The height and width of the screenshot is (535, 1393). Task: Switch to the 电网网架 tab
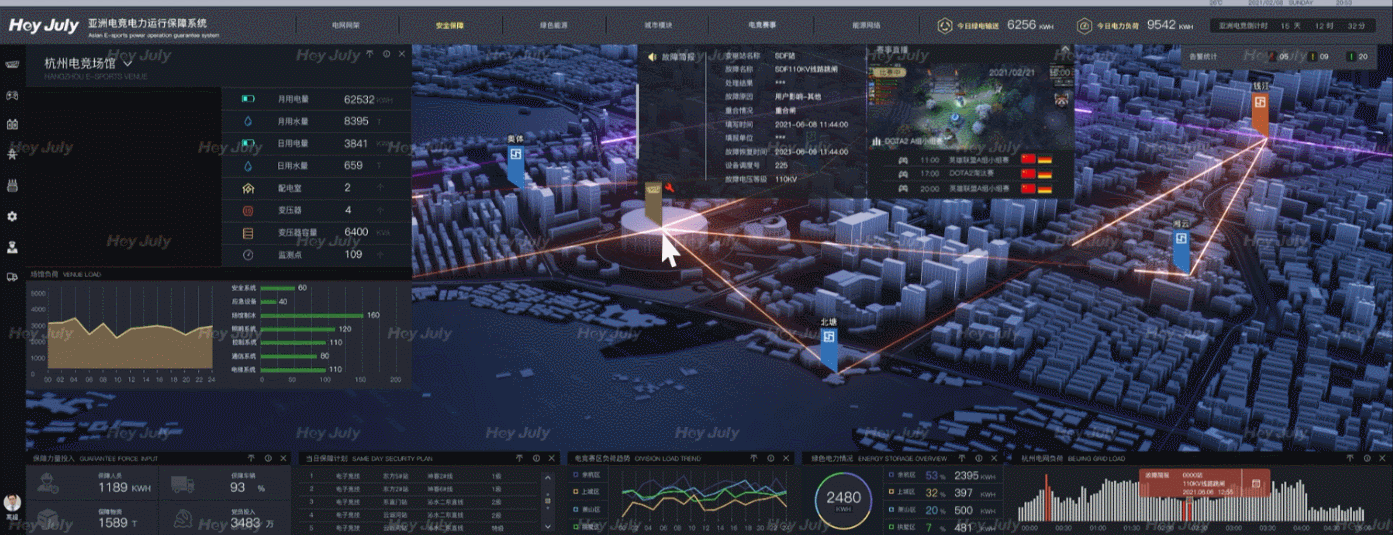pyautogui.click(x=345, y=25)
